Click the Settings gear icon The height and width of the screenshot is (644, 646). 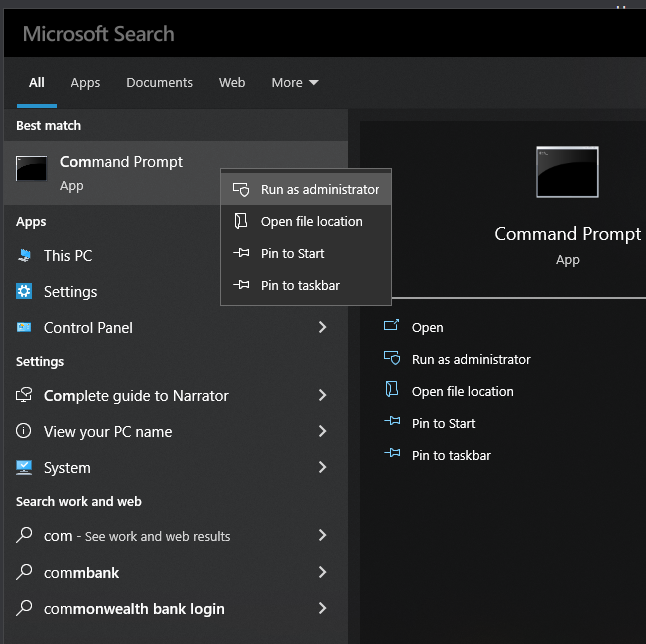pos(25,292)
